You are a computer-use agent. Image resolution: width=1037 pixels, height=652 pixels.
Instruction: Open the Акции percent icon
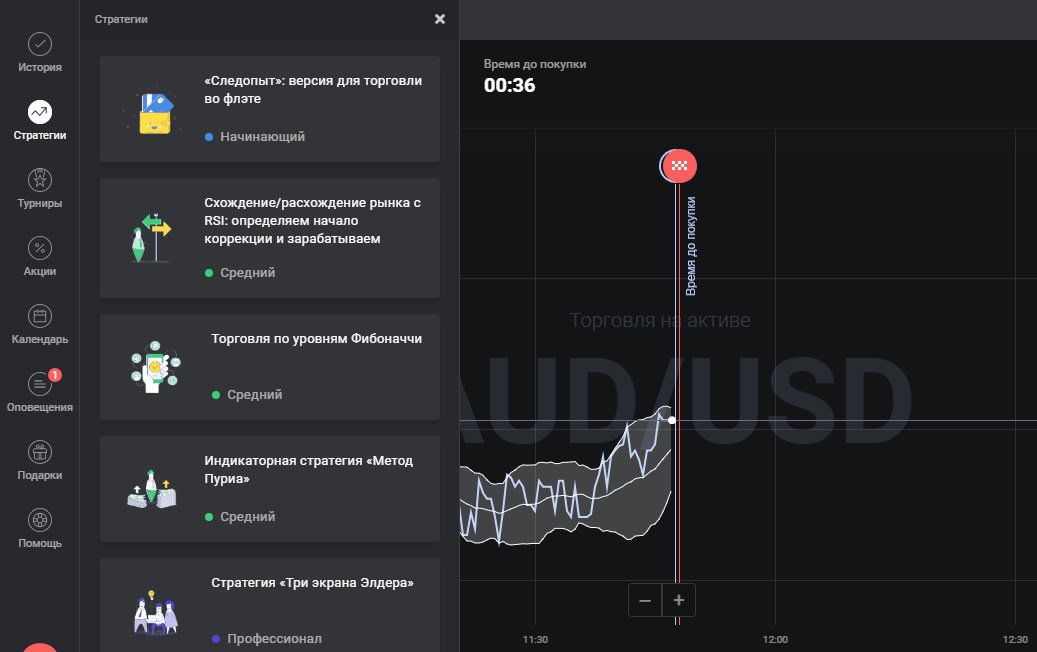click(x=40, y=257)
